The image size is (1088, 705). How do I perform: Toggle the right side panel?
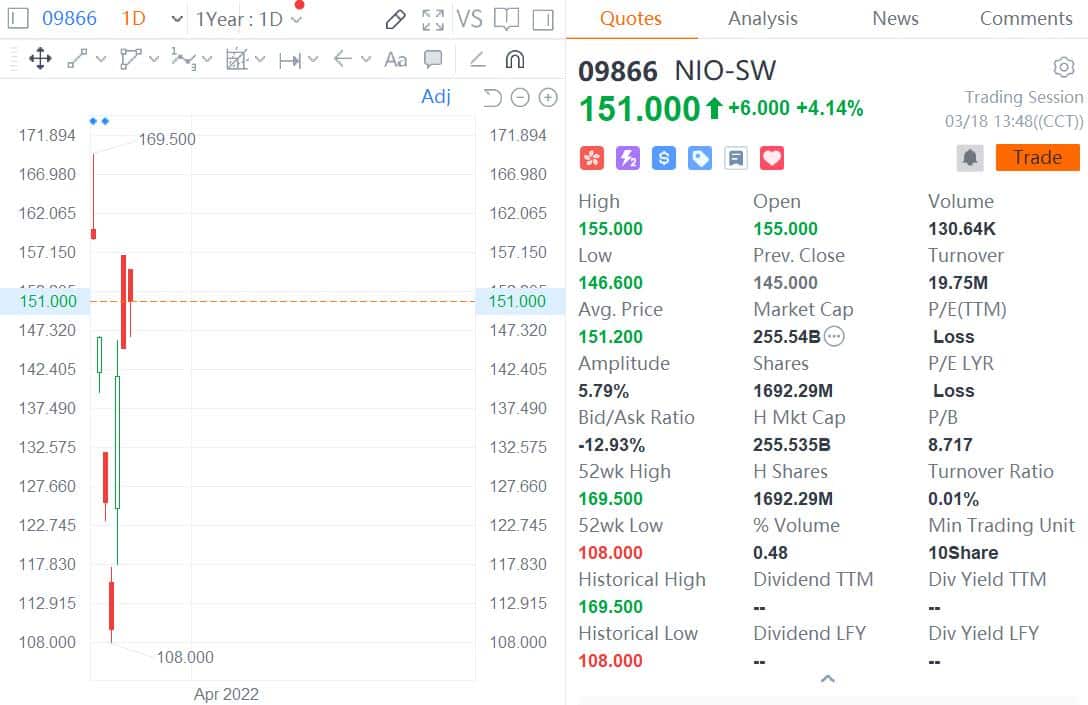543,19
